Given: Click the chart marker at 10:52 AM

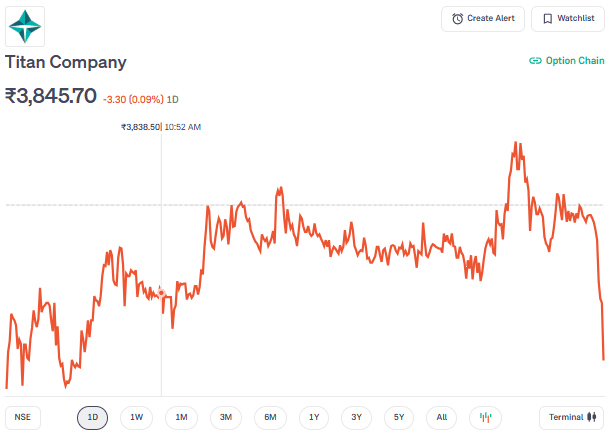Looking at the screenshot, I should (161, 293).
